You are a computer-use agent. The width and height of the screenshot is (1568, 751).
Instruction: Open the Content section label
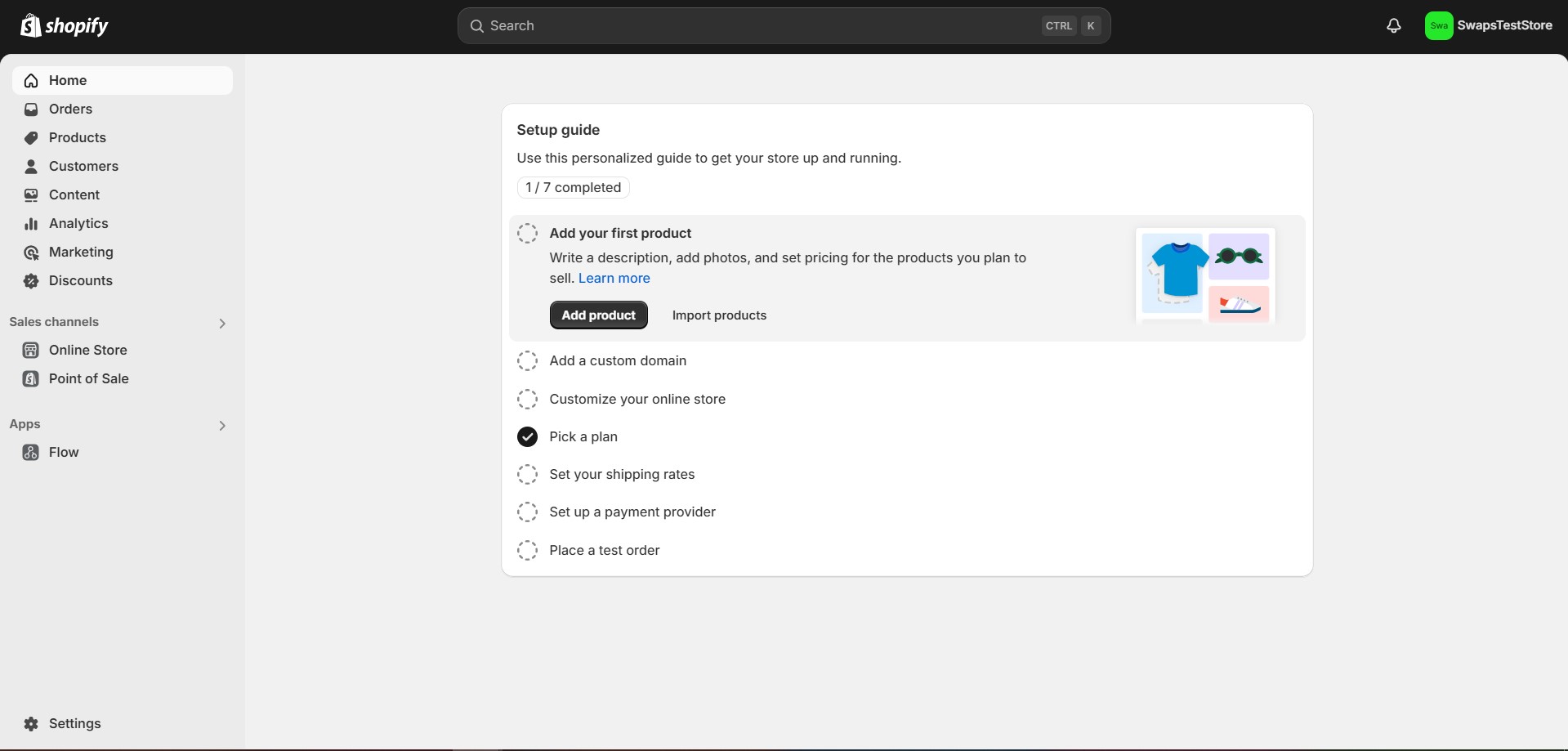tap(74, 194)
